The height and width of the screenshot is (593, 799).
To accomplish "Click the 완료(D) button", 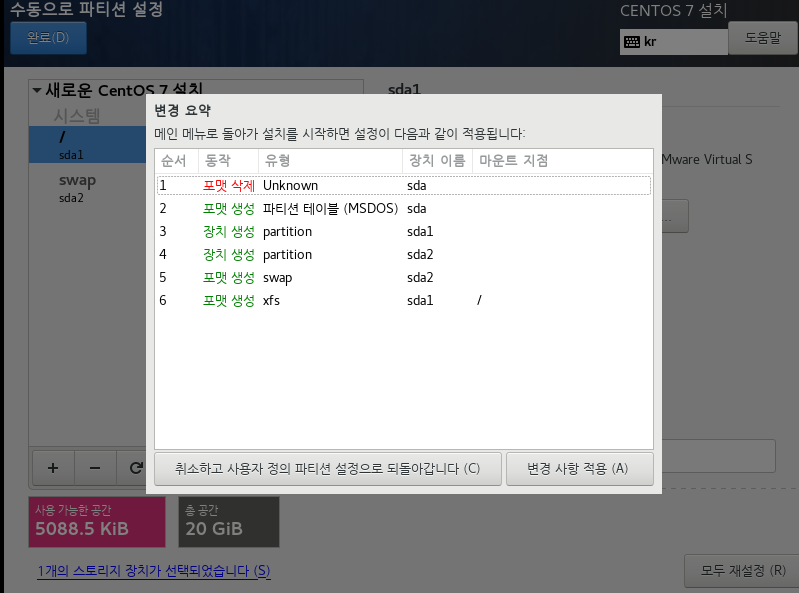I will point(48,38).
